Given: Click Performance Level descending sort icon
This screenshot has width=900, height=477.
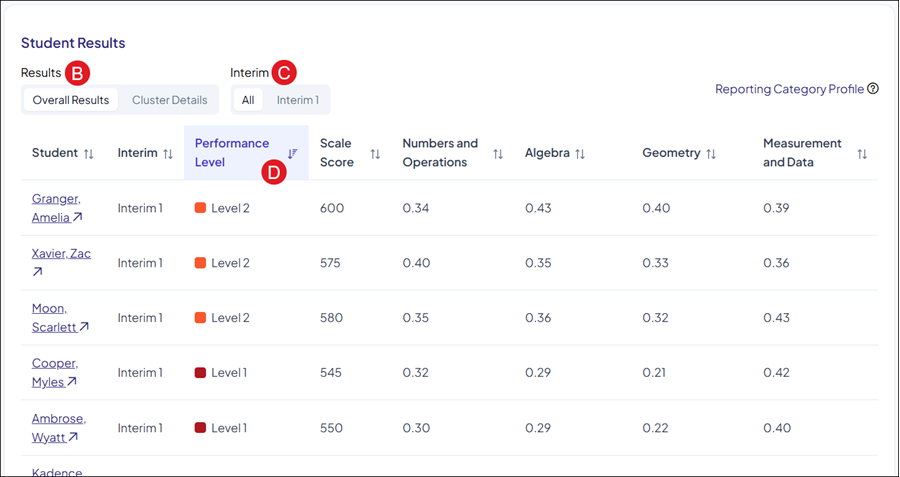Looking at the screenshot, I should pyautogui.click(x=292, y=153).
